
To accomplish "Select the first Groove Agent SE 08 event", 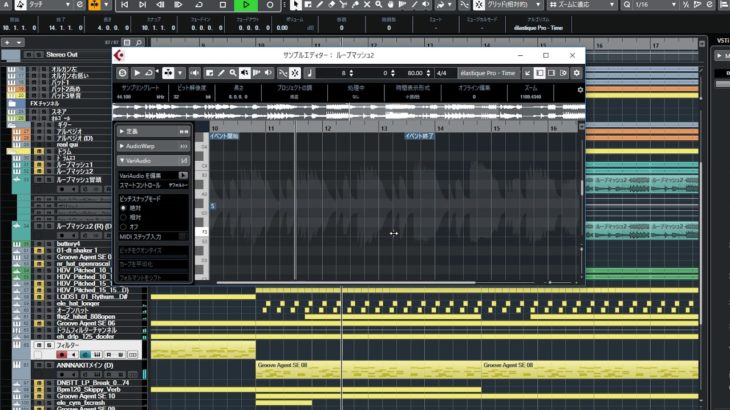I will pyautogui.click(x=368, y=370).
